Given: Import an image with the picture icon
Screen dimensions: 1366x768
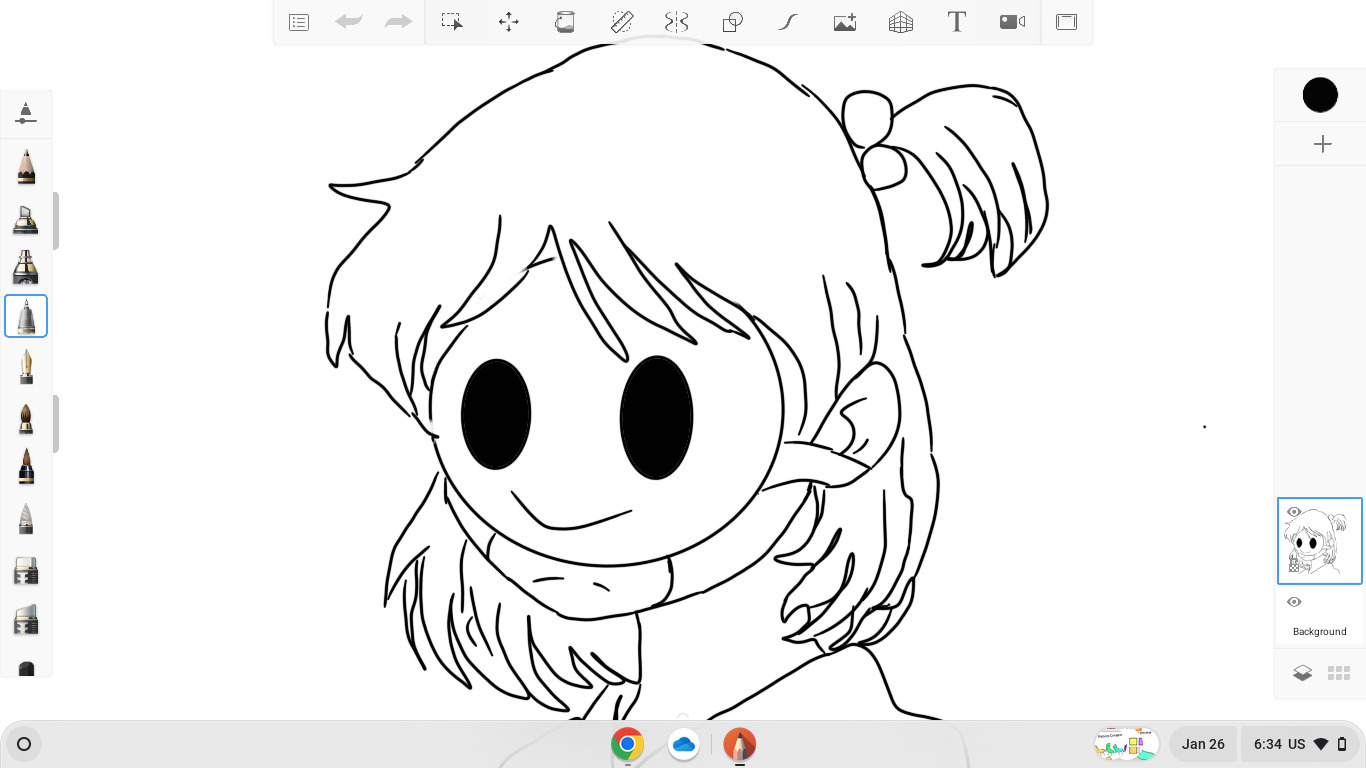Looking at the screenshot, I should (x=845, y=22).
